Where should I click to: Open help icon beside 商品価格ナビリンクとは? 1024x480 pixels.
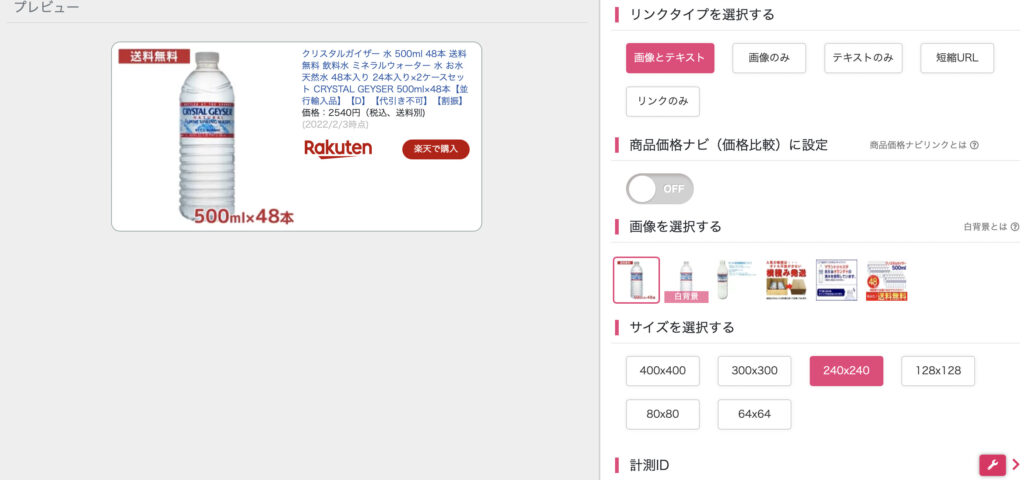click(x=974, y=146)
